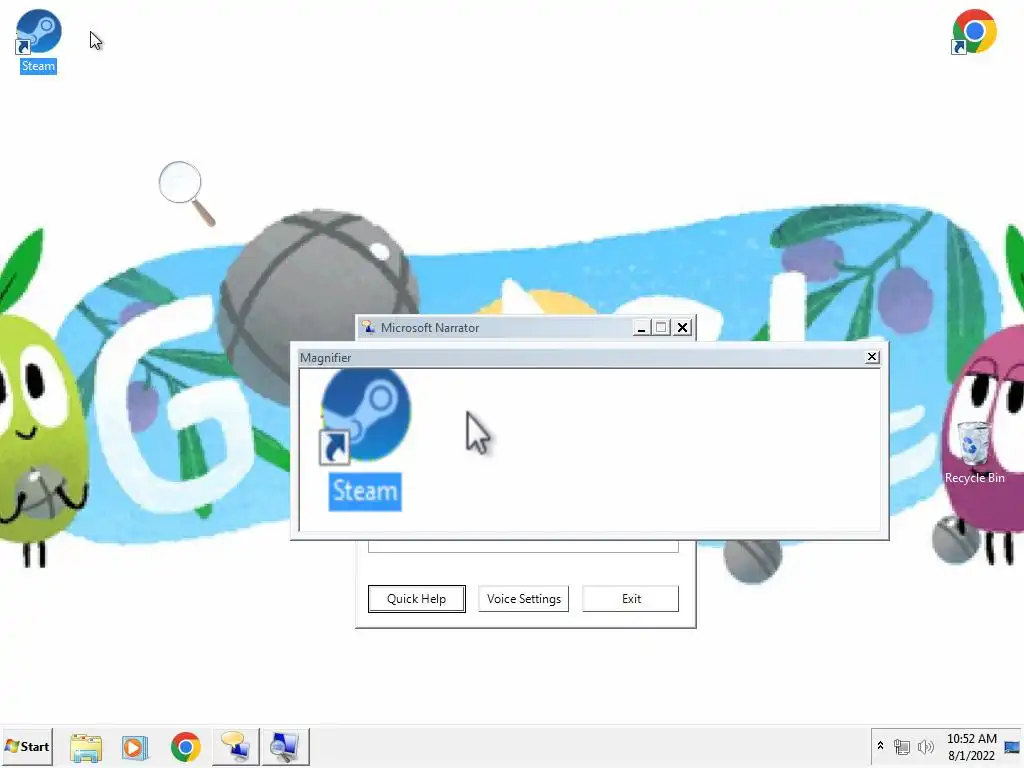Select the Steam desktop shortcut icon

click(x=39, y=40)
